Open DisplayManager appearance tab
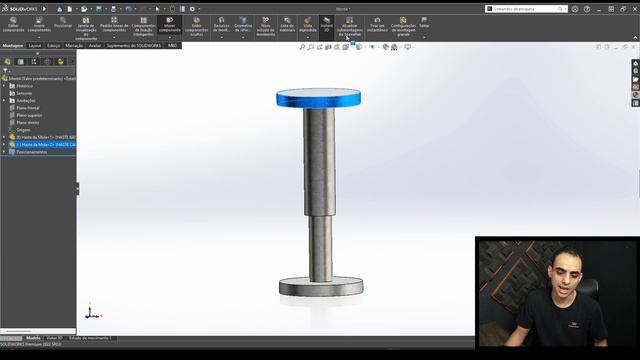 pyautogui.click(x=60, y=62)
